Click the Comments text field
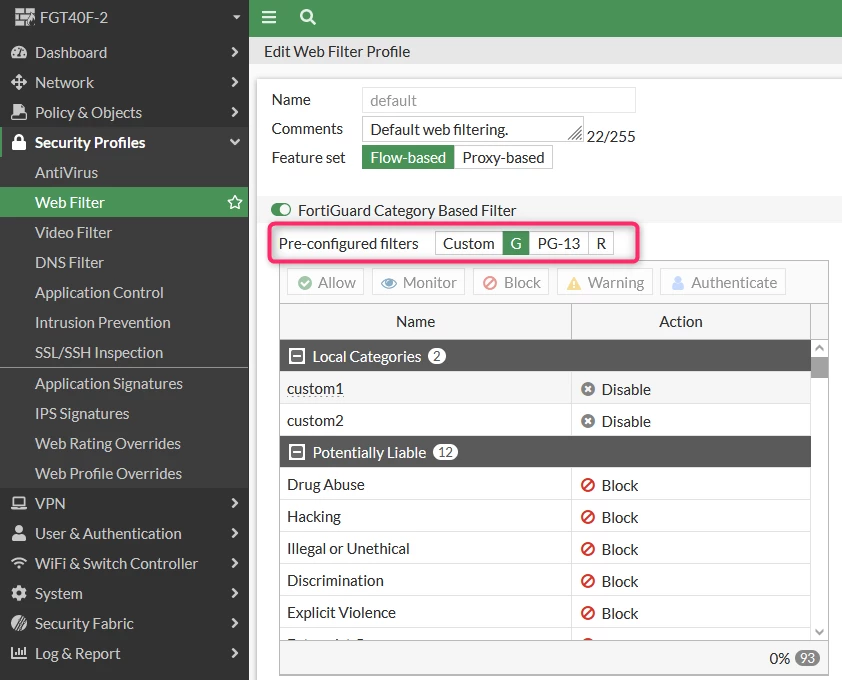Viewport: 842px width, 680px height. click(473, 129)
